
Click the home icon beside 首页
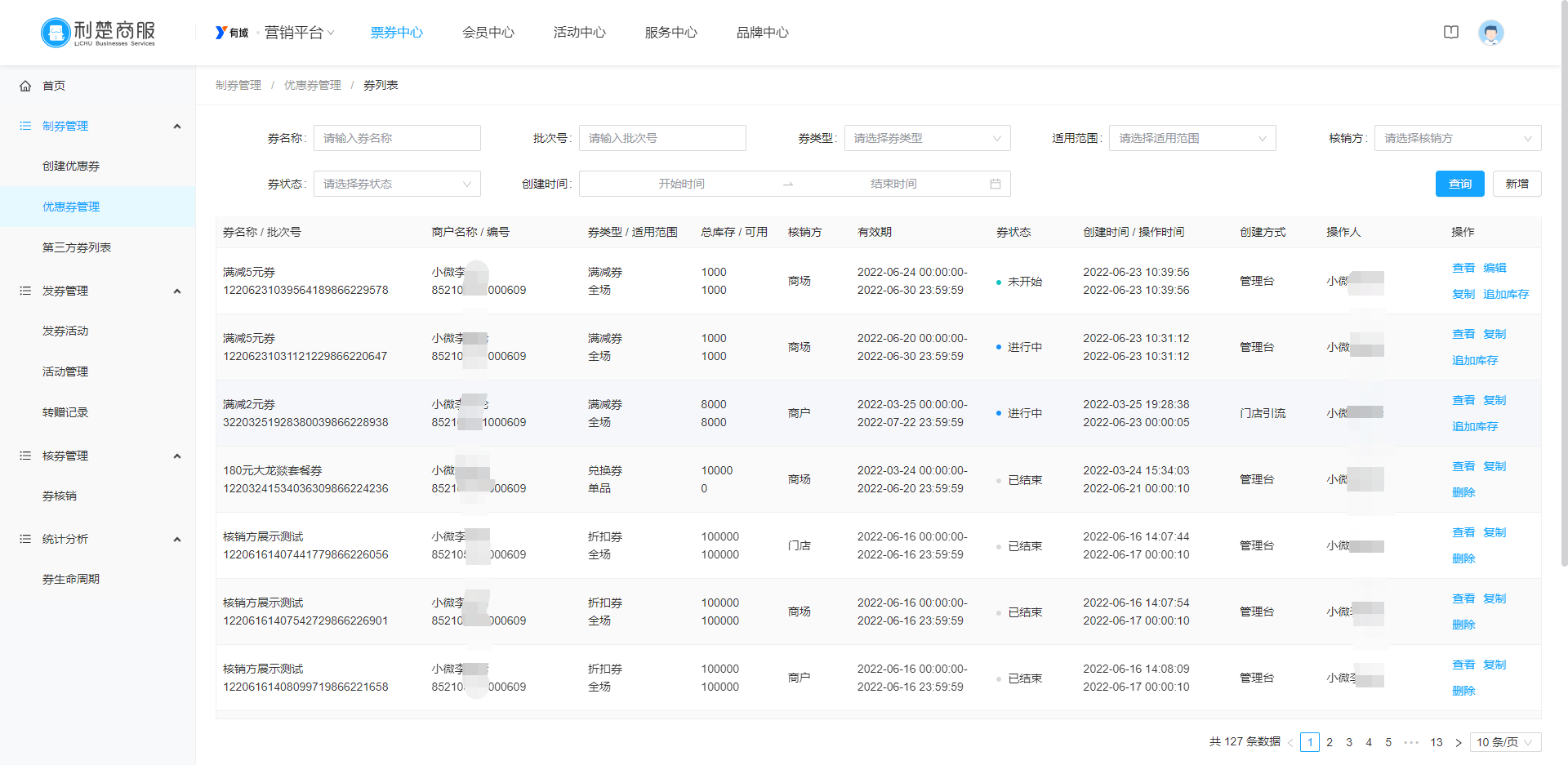pyautogui.click(x=25, y=86)
